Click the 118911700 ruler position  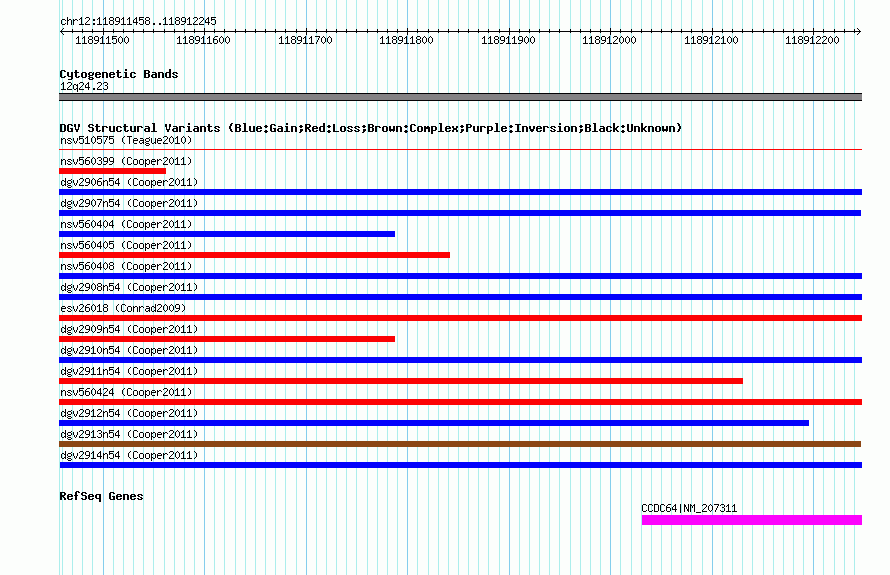[305, 40]
